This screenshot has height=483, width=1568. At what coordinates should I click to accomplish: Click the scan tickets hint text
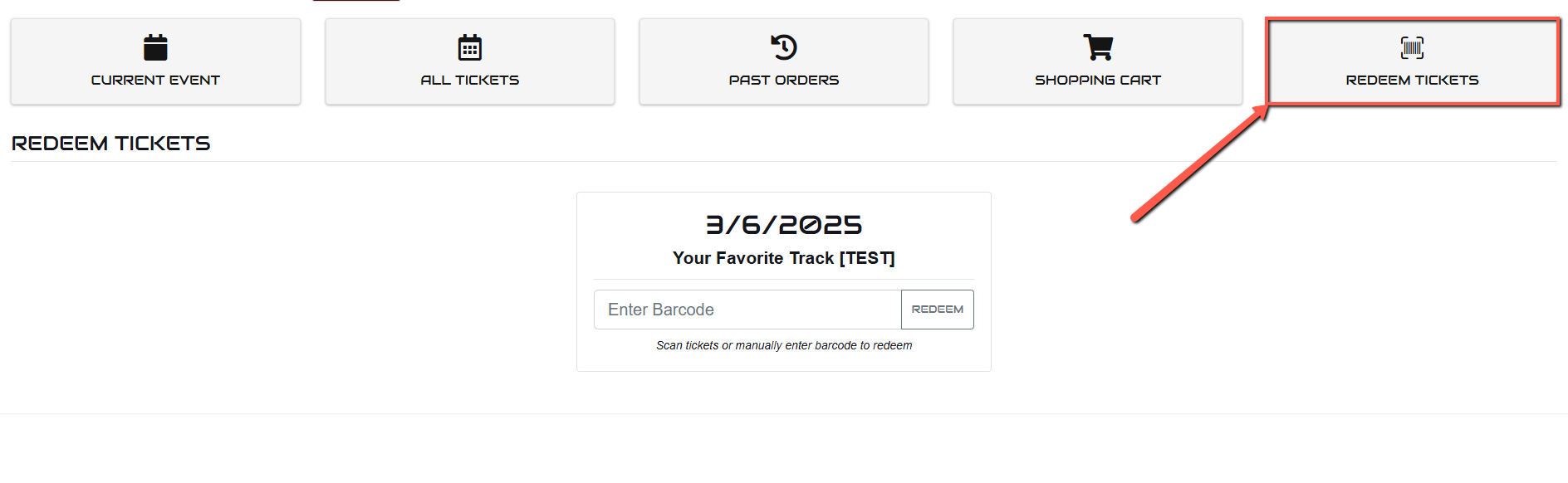784,345
